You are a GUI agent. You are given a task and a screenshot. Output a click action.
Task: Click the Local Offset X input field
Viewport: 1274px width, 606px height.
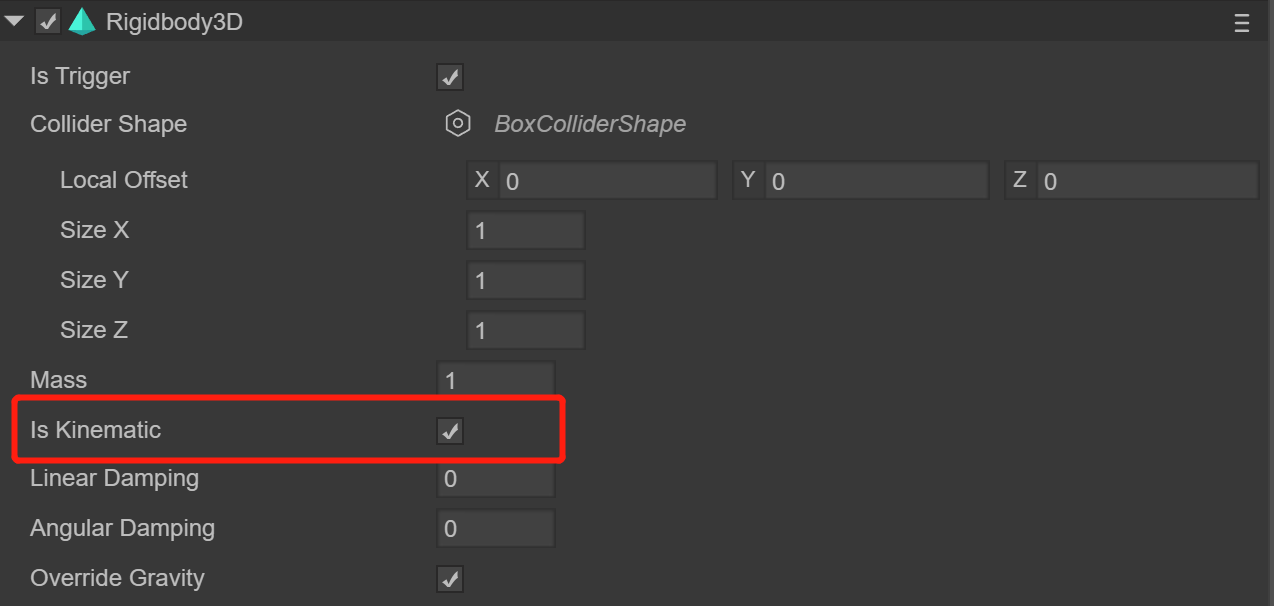coord(607,181)
